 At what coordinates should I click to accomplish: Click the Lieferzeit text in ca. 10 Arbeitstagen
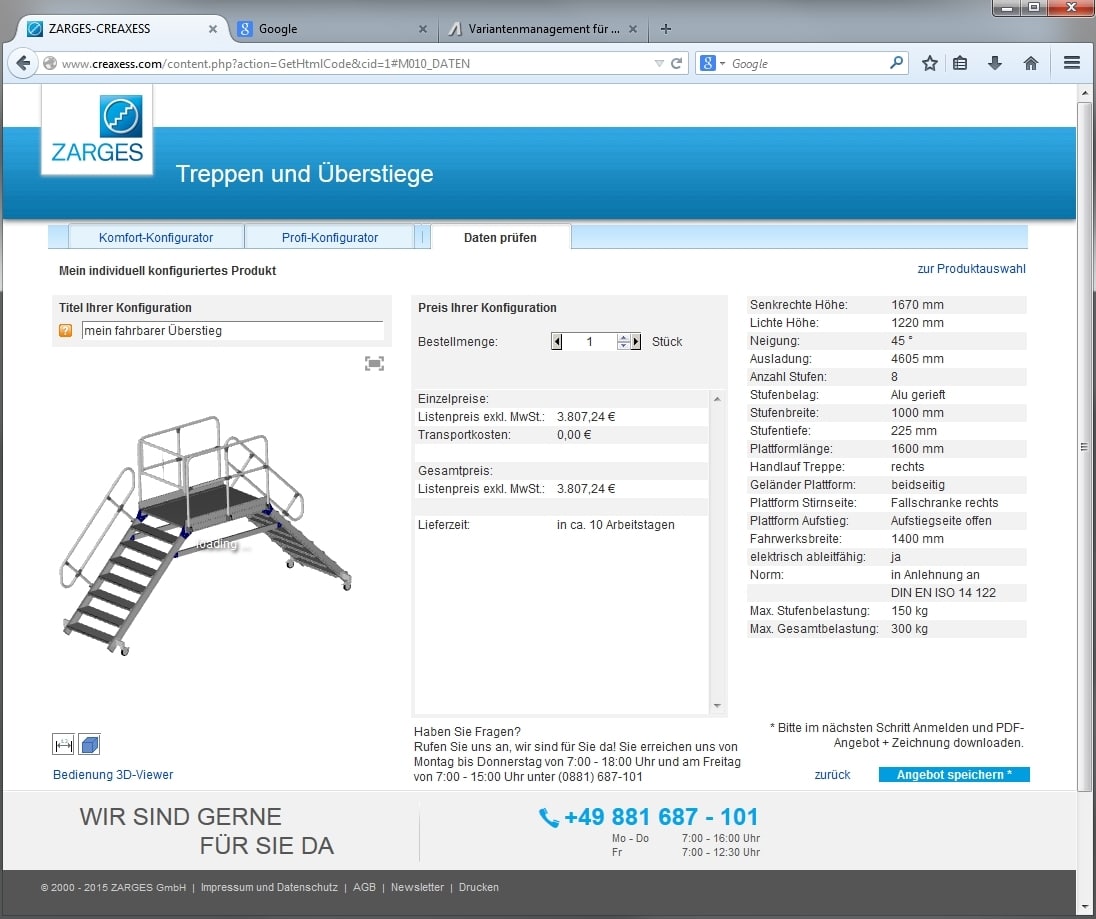pos(616,525)
